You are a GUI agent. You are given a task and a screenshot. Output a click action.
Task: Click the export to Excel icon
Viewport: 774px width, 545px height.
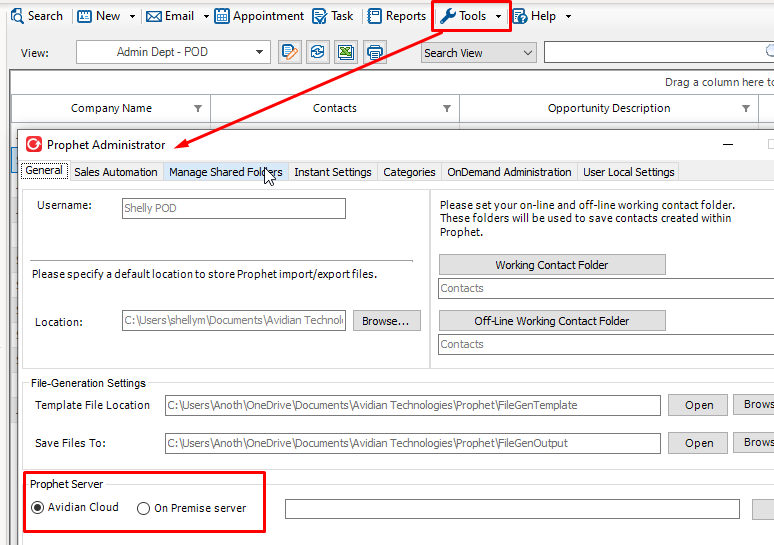pos(346,52)
